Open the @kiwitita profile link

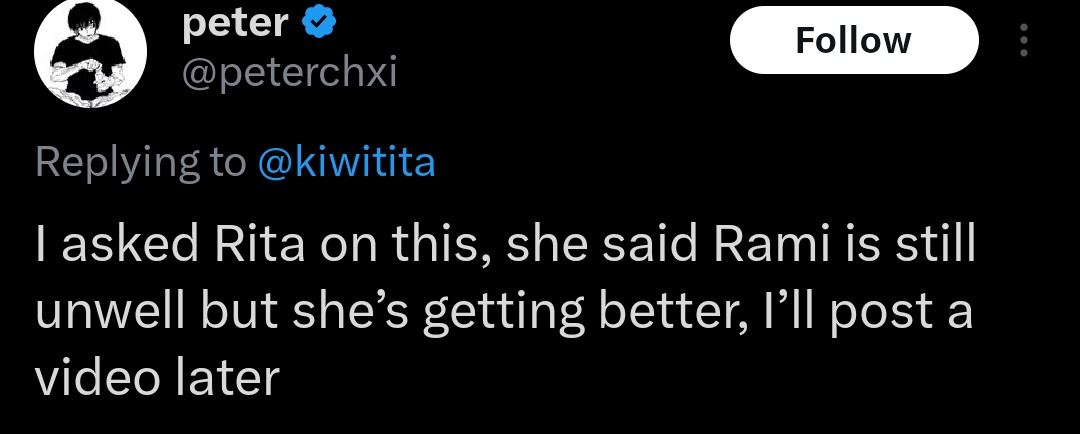point(346,161)
